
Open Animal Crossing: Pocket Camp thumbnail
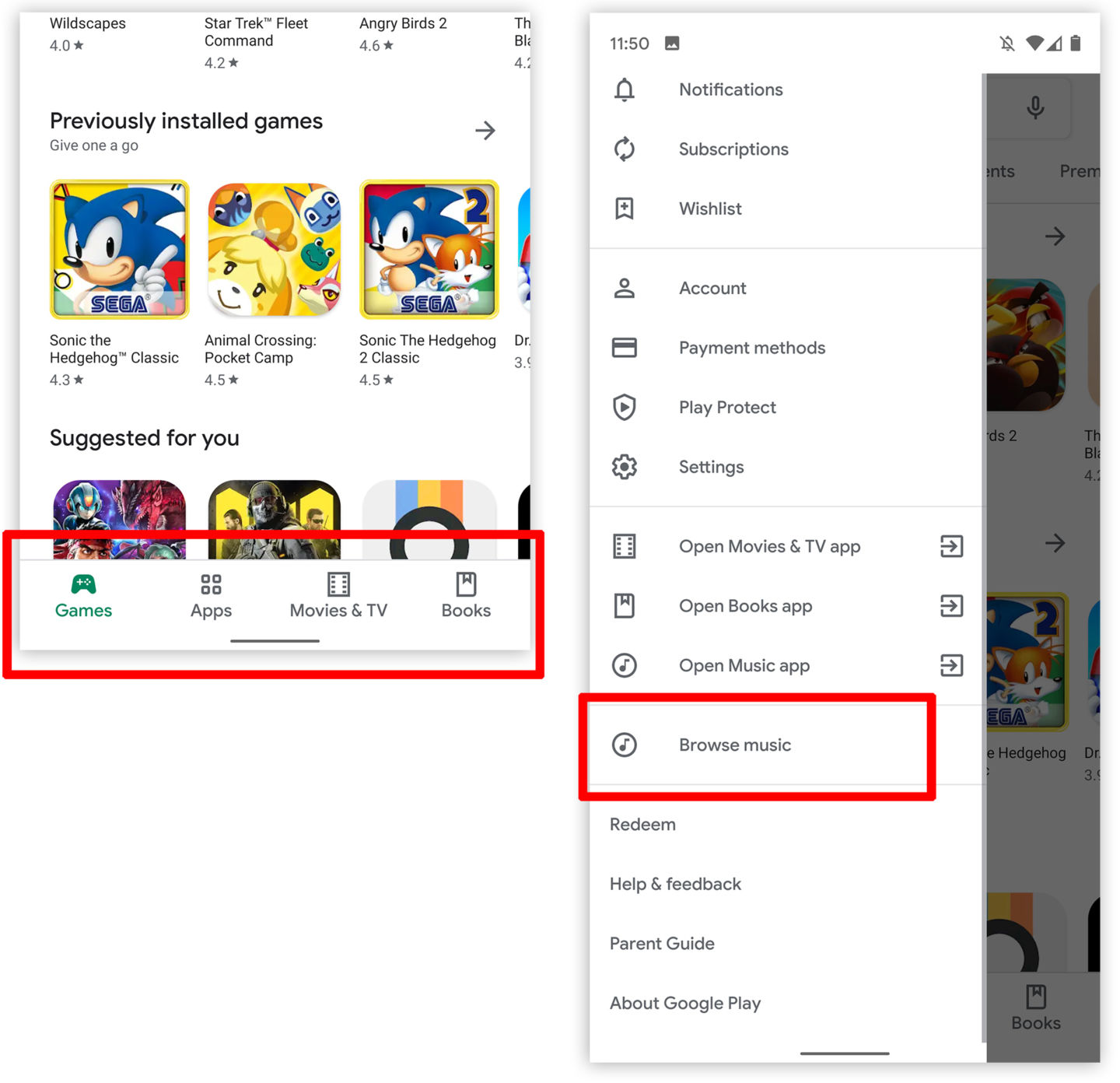274,250
